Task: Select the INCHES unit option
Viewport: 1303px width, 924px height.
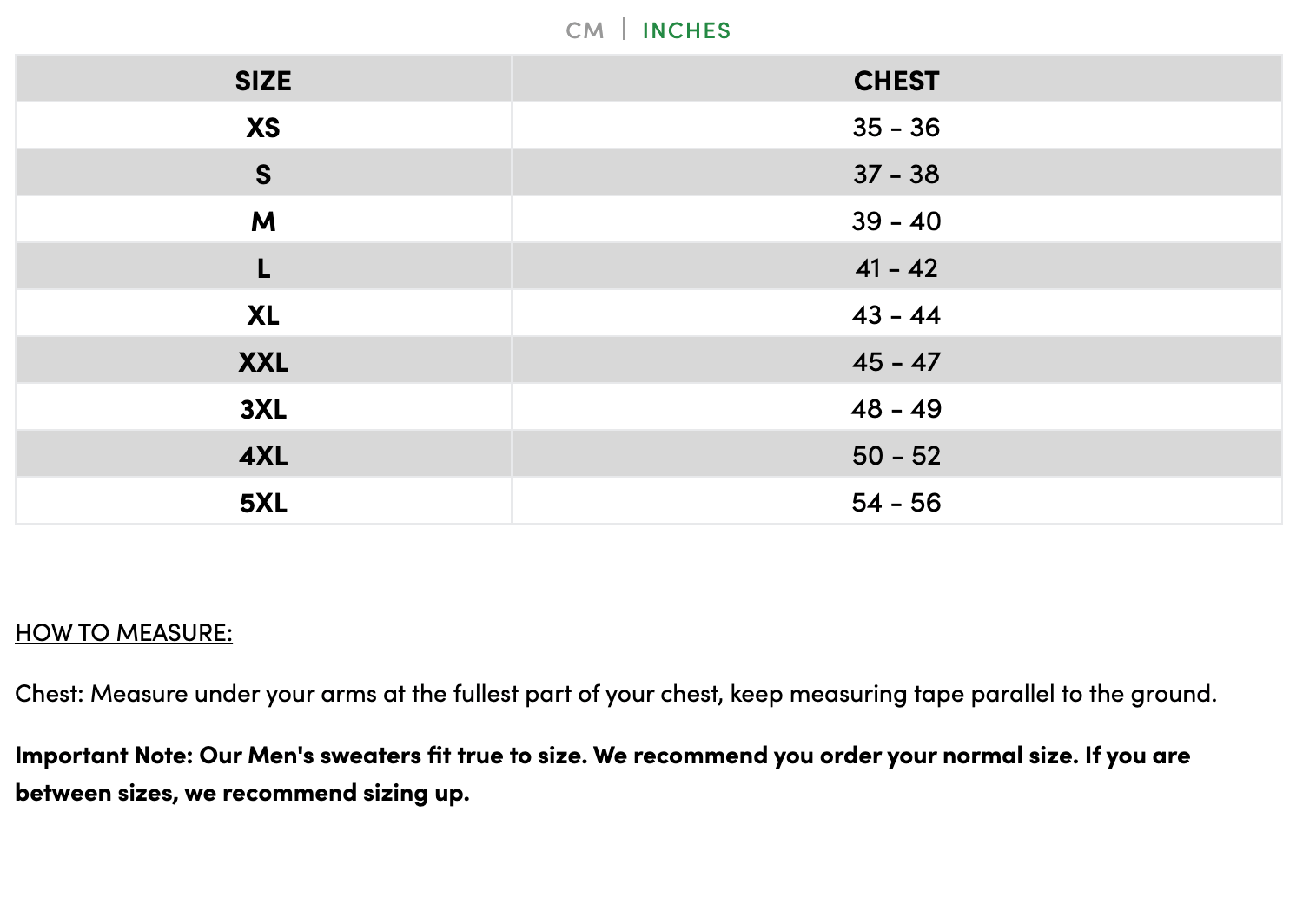Action: 686,30
